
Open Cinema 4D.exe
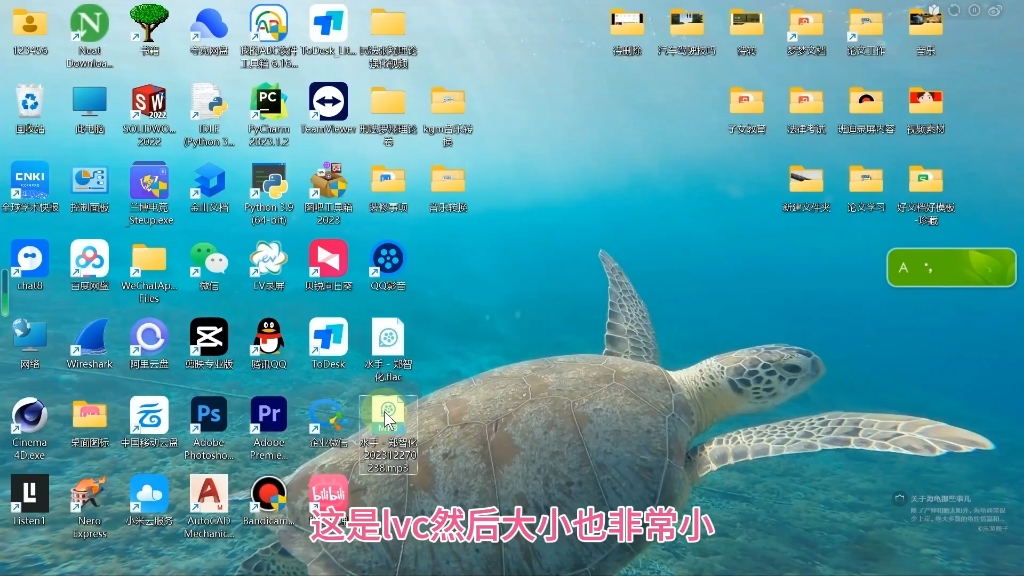coord(29,413)
